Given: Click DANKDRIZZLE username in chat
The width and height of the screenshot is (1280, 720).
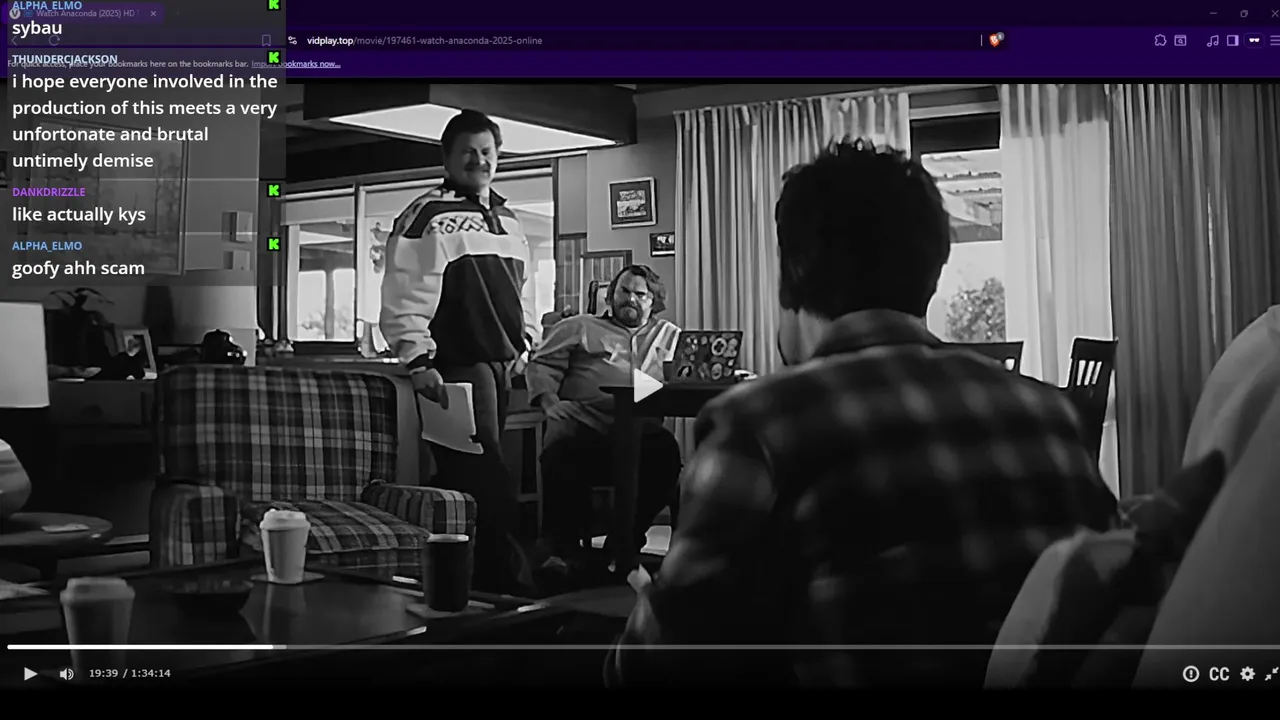Looking at the screenshot, I should [49, 192].
